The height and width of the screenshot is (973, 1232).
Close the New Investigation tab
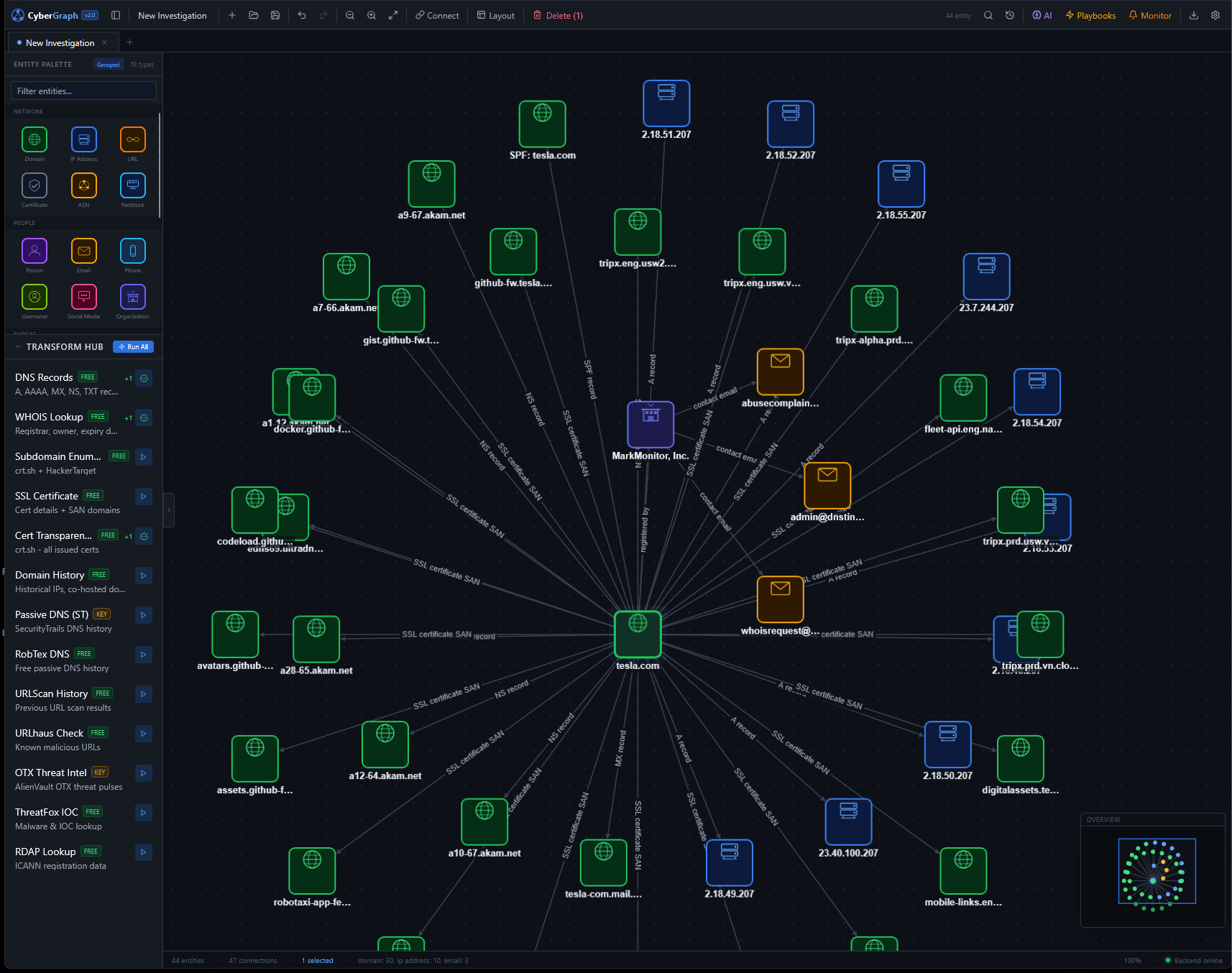coord(104,42)
